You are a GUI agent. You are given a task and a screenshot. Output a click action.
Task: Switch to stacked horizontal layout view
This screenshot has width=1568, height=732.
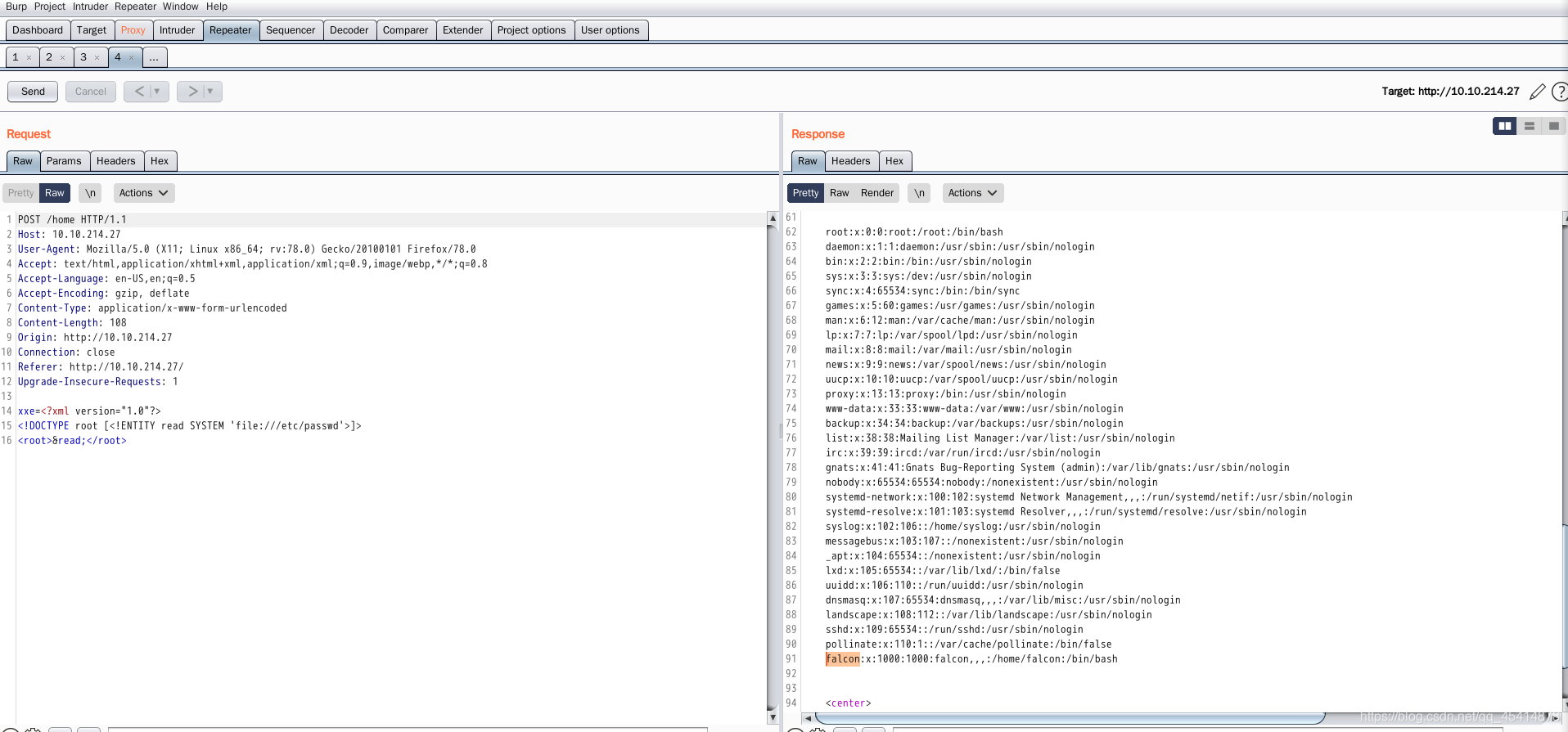coord(1529,126)
